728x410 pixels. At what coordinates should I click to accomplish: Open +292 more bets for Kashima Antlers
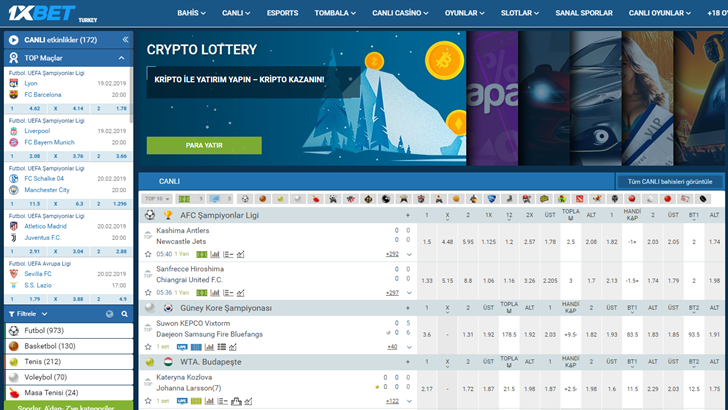(392, 254)
